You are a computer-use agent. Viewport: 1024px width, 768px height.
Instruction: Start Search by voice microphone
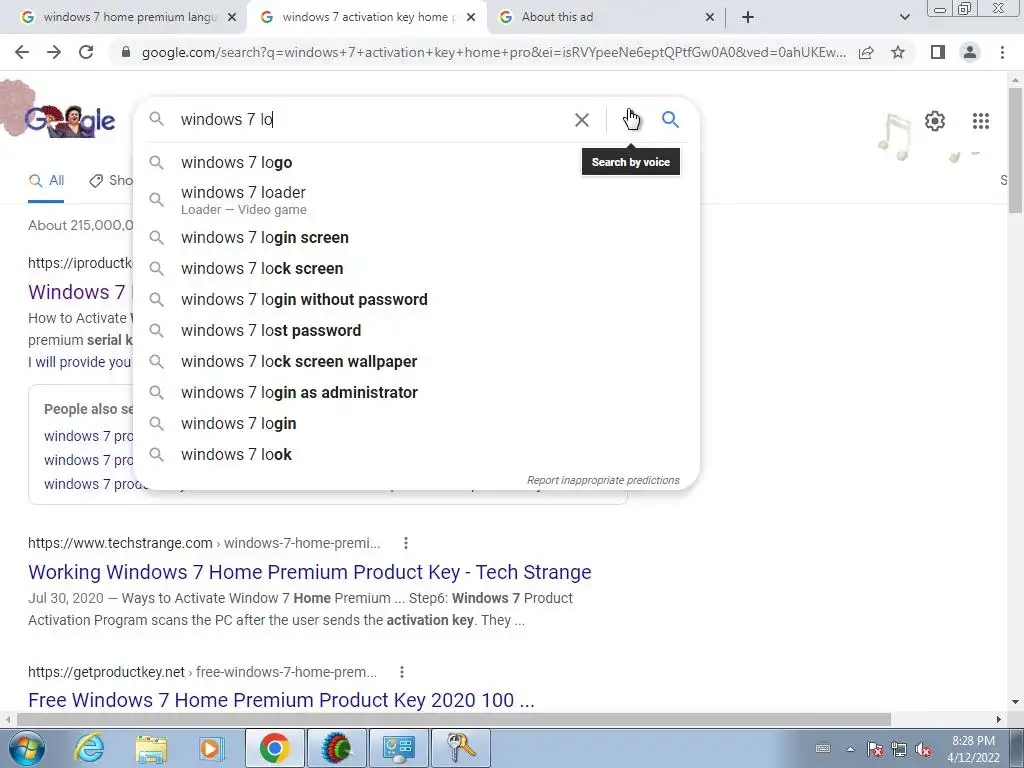pyautogui.click(x=631, y=120)
